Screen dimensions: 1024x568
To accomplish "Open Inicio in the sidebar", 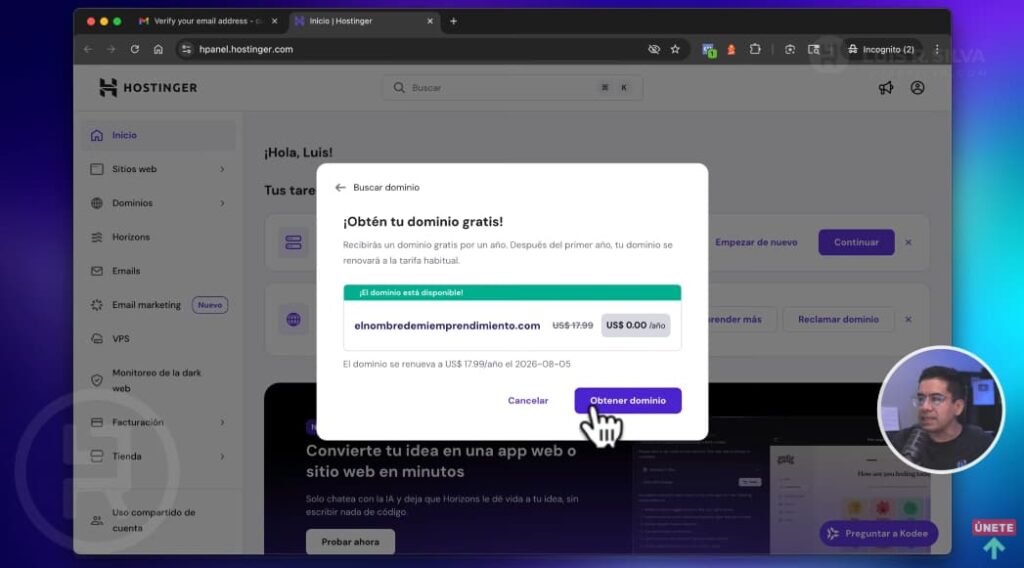I will 158,135.
